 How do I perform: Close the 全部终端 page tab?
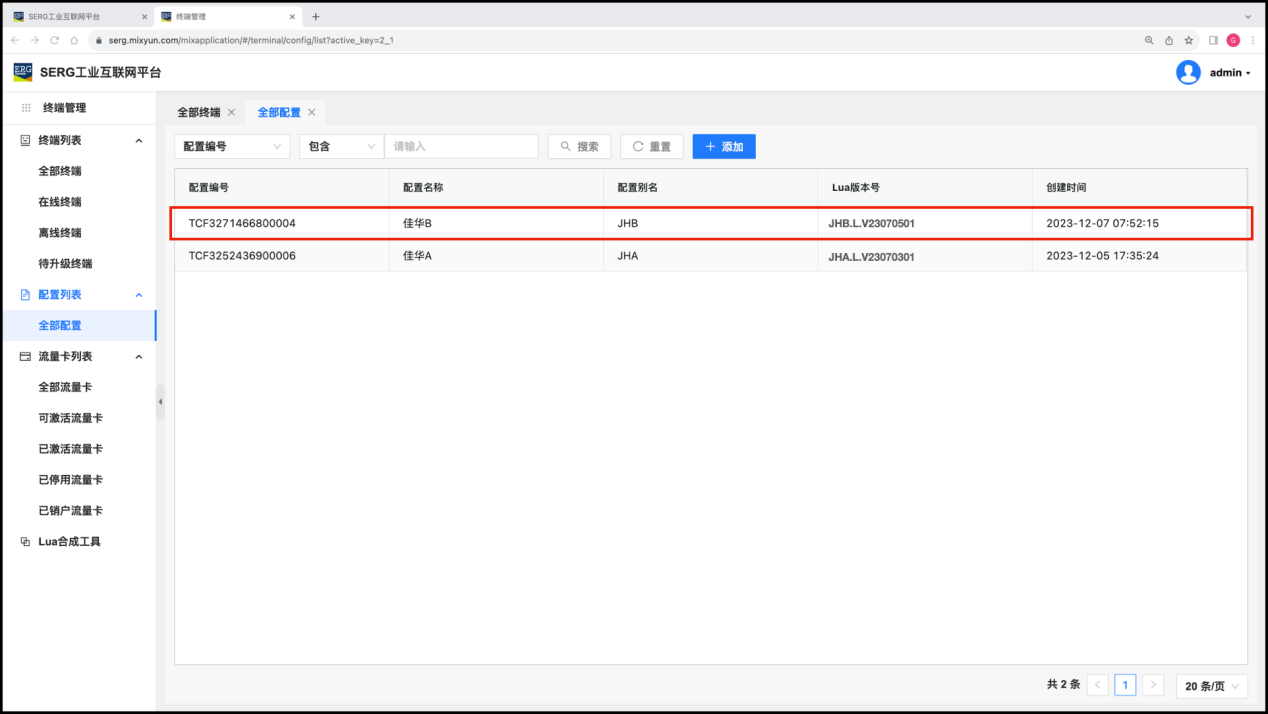click(232, 112)
